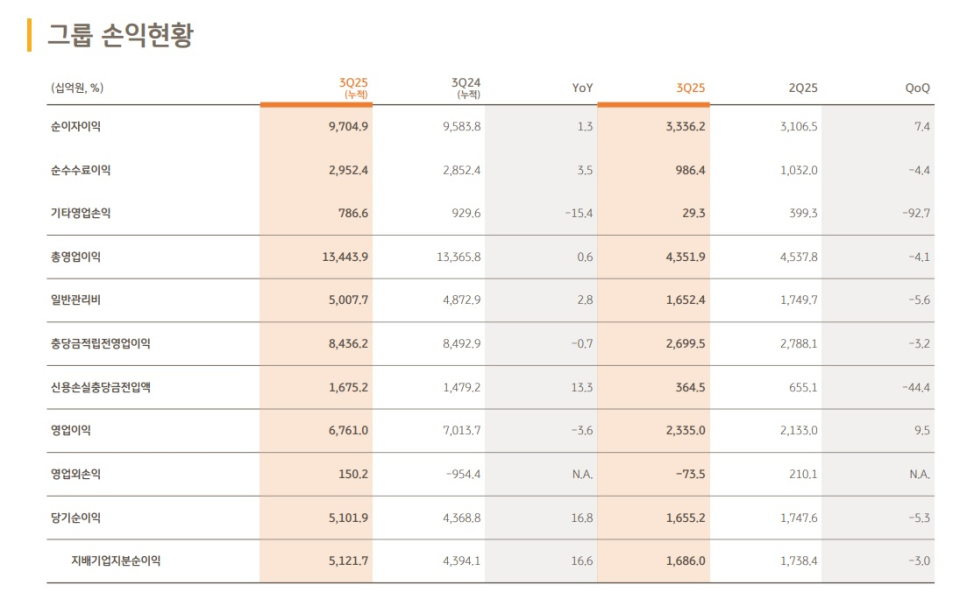The height and width of the screenshot is (592, 960).
Task: Click the (십억원, %) unit label
Action: pyautogui.click(x=77, y=88)
